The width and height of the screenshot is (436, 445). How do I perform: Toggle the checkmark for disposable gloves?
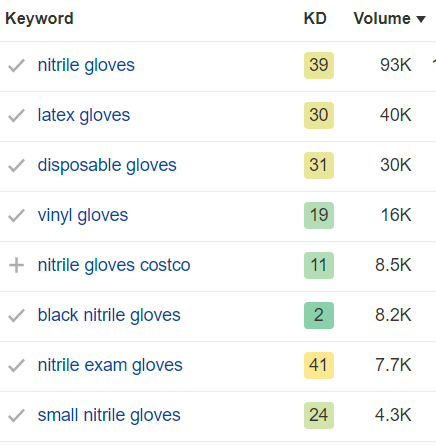pyautogui.click(x=16, y=165)
